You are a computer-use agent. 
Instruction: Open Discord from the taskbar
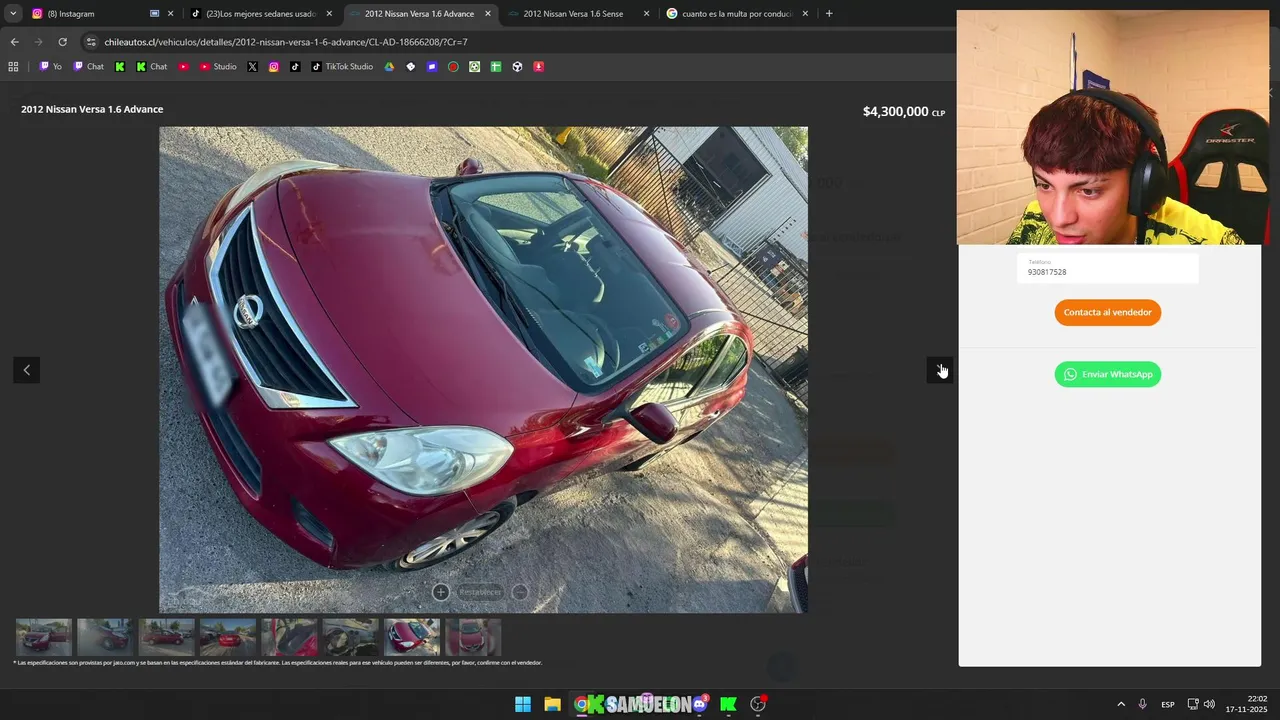pyautogui.click(x=700, y=704)
